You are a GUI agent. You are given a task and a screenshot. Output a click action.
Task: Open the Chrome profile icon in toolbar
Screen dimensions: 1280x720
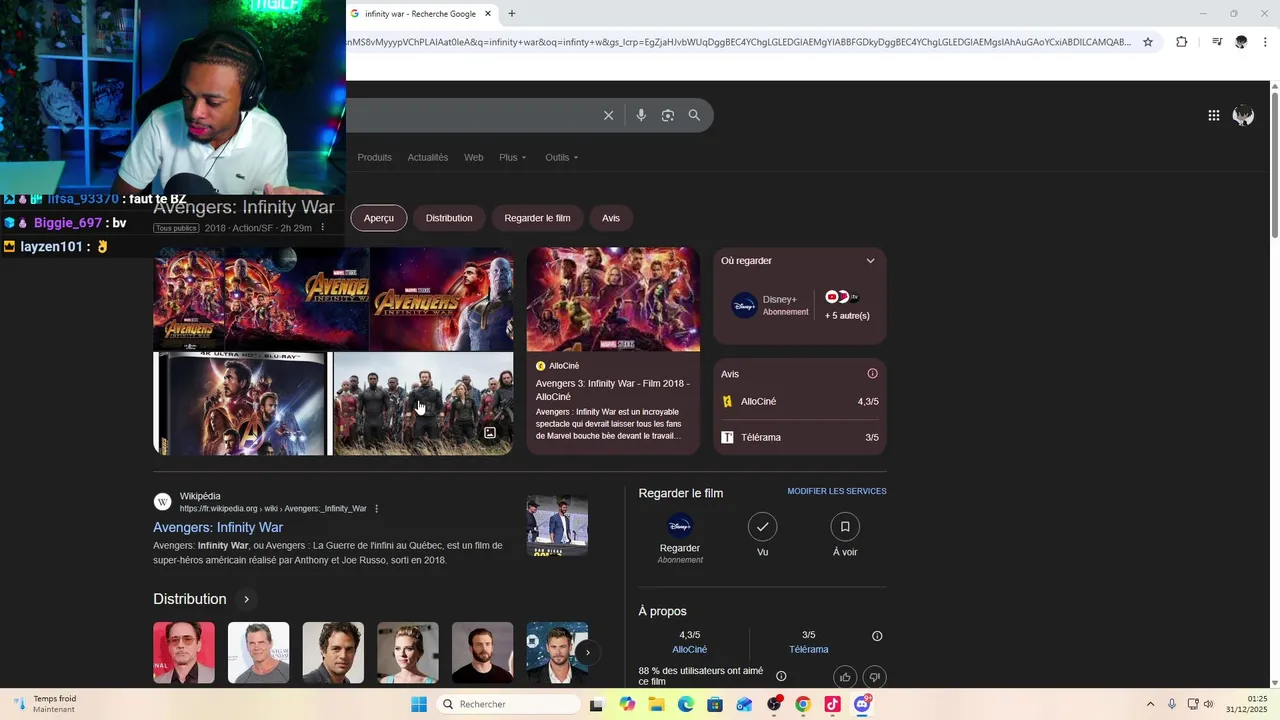[x=1241, y=42]
